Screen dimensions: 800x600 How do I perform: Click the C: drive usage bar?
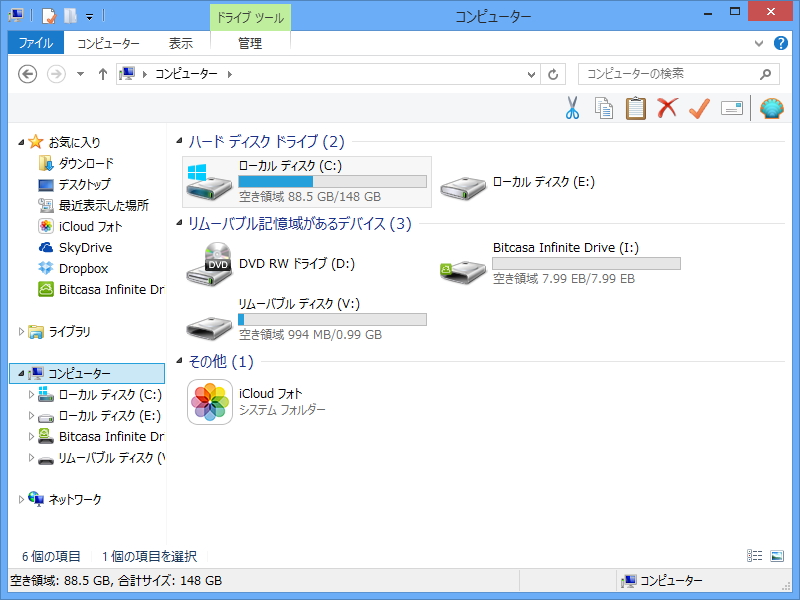(x=332, y=181)
